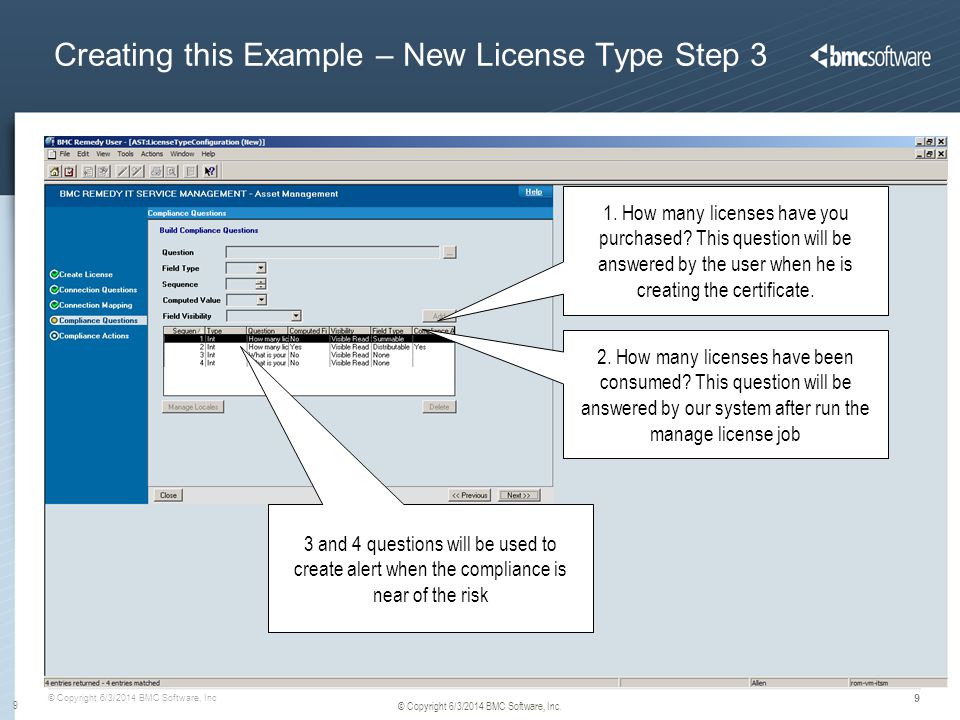The width and height of the screenshot is (960, 720).
Task: Go to Create License step
Action: (81, 274)
